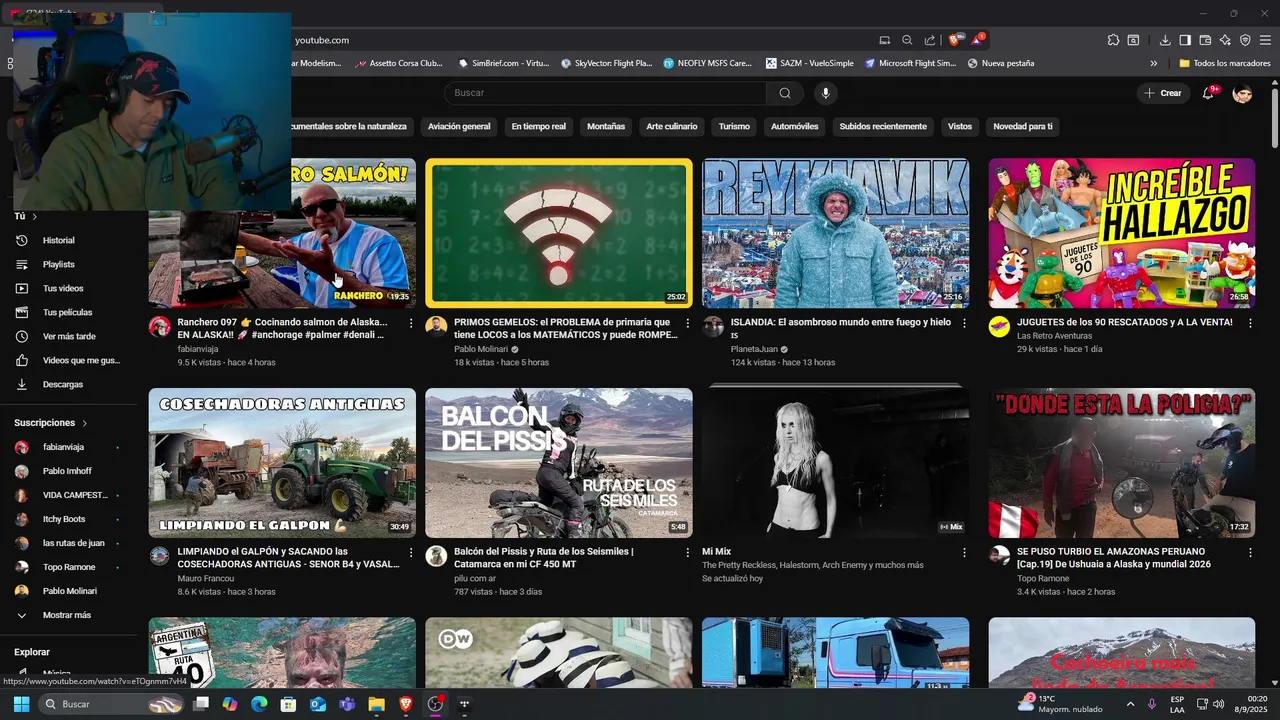The height and width of the screenshot is (720, 1280).
Task: Open Windows Start menu
Action: pyautogui.click(x=21, y=704)
